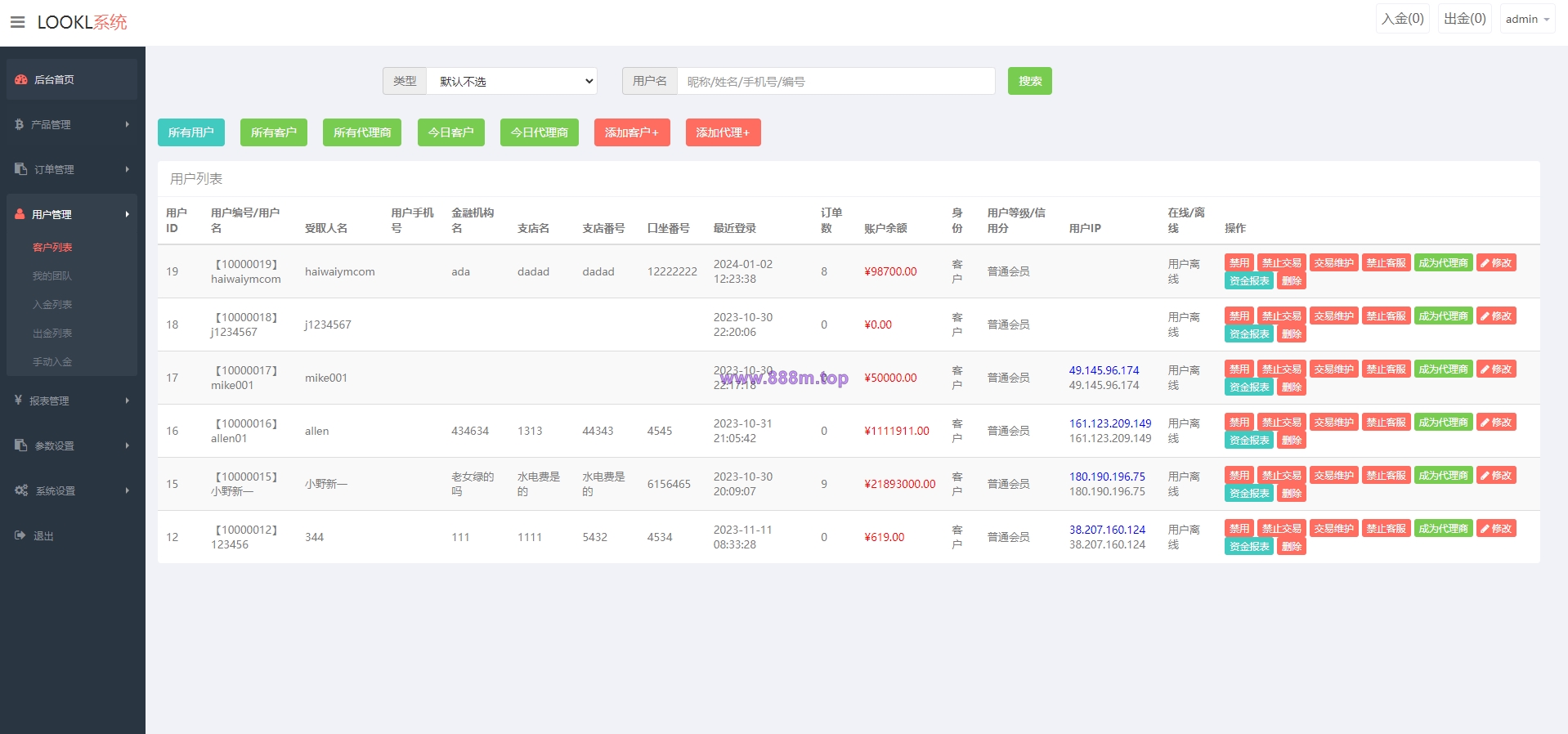Click 删除 for user haiwaiymcom
The height and width of the screenshot is (734, 1568).
[x=1292, y=280]
